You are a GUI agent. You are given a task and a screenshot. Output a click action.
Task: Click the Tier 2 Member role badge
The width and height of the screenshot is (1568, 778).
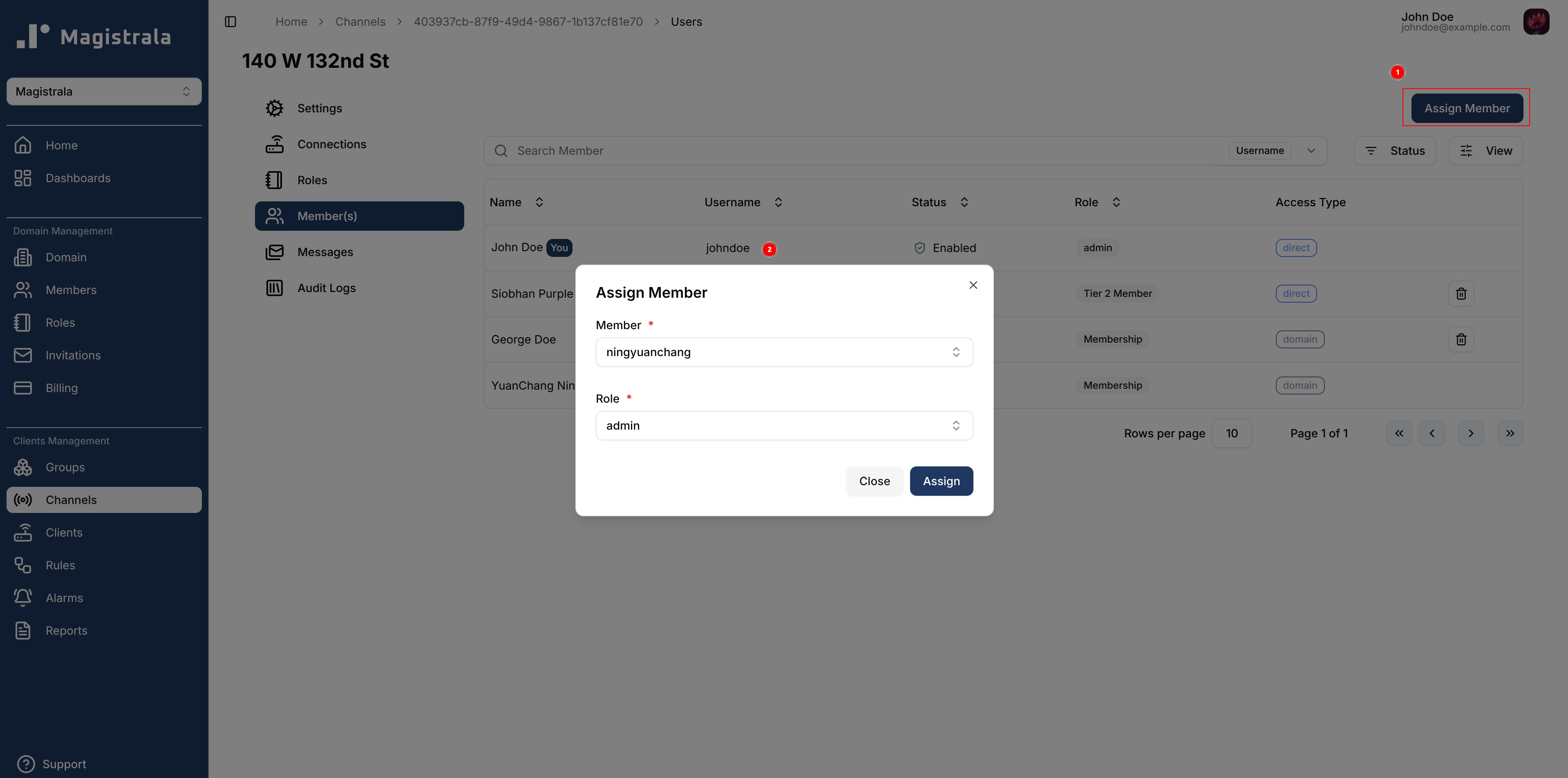(1118, 294)
